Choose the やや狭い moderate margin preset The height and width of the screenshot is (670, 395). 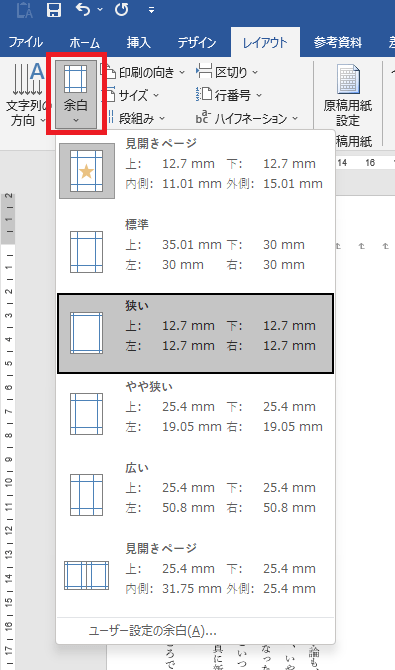[x=196, y=414]
